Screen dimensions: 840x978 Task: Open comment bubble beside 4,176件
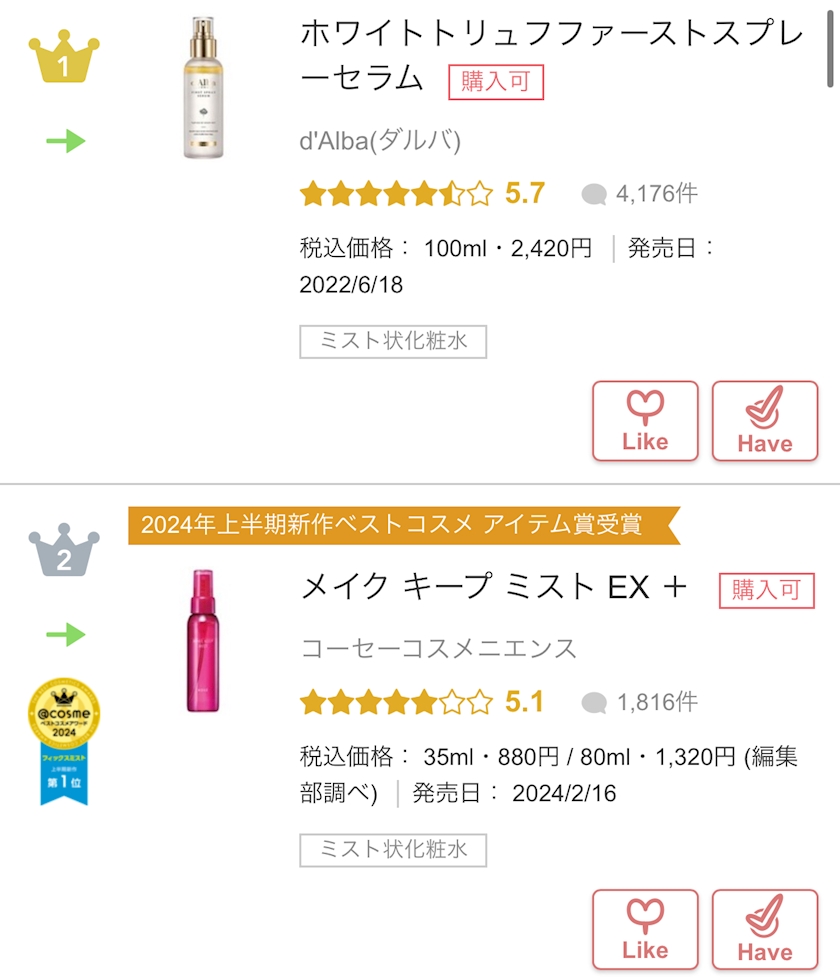[x=594, y=194]
